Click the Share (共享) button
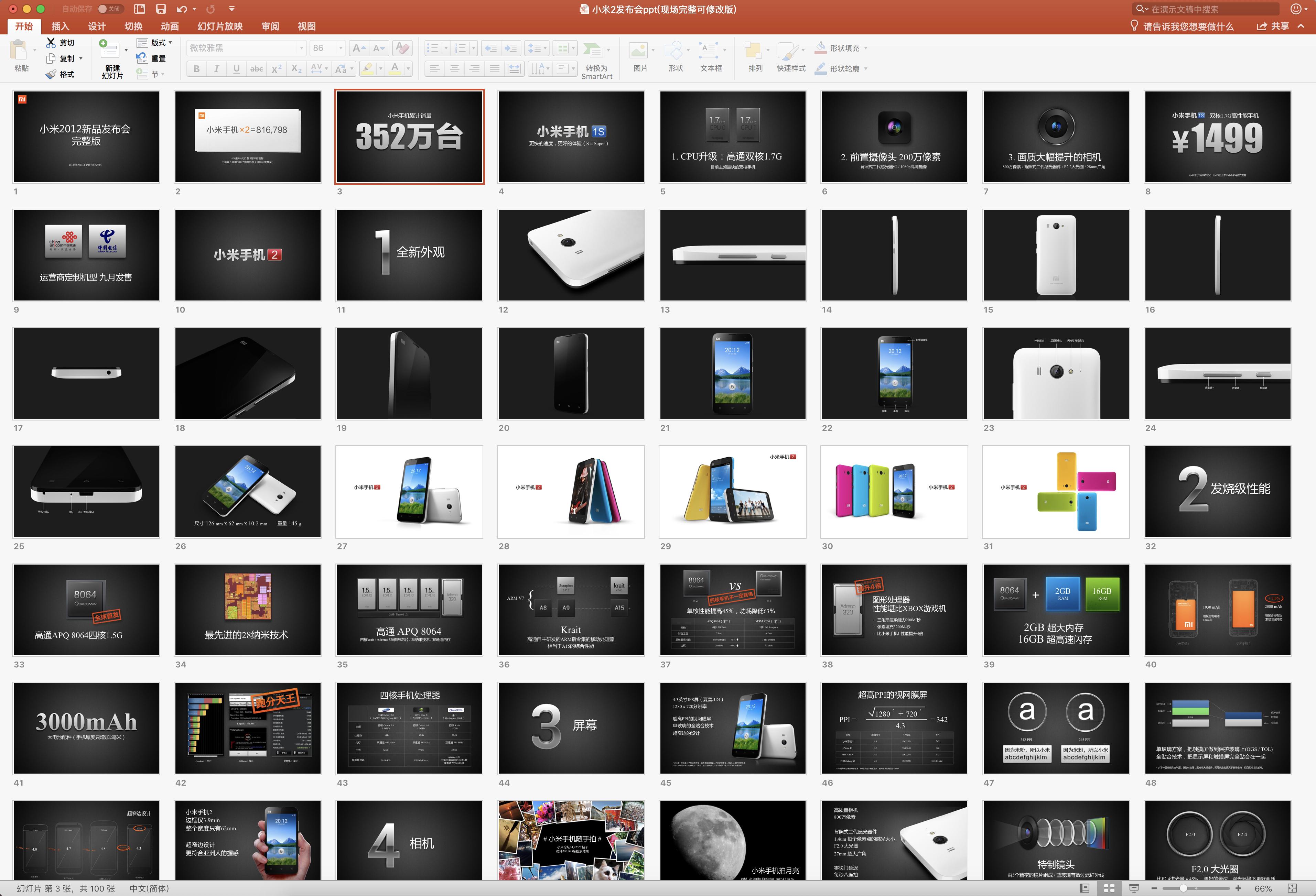The height and width of the screenshot is (896, 1316). 1273,26
